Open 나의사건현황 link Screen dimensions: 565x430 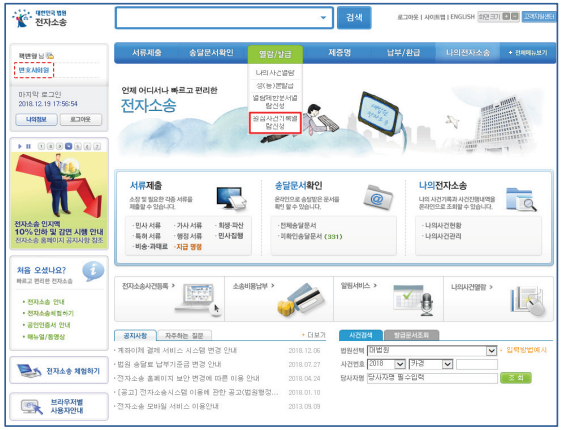(442, 226)
